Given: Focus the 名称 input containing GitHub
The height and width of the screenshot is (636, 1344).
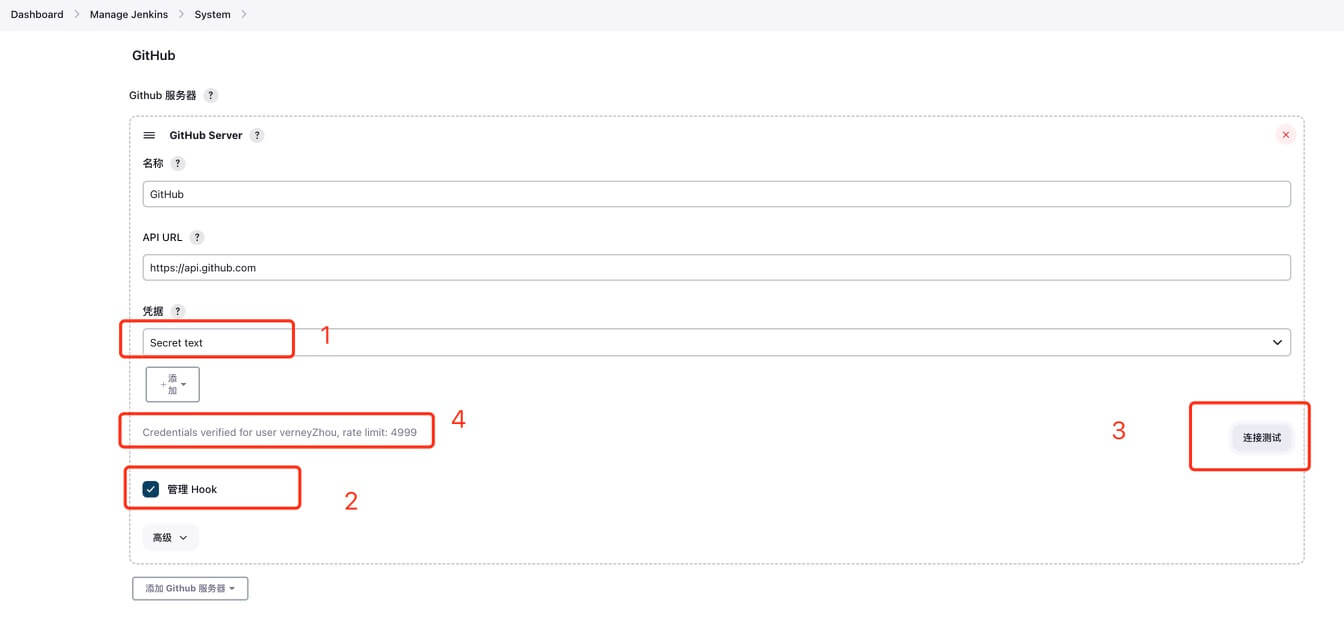Looking at the screenshot, I should tap(716, 194).
